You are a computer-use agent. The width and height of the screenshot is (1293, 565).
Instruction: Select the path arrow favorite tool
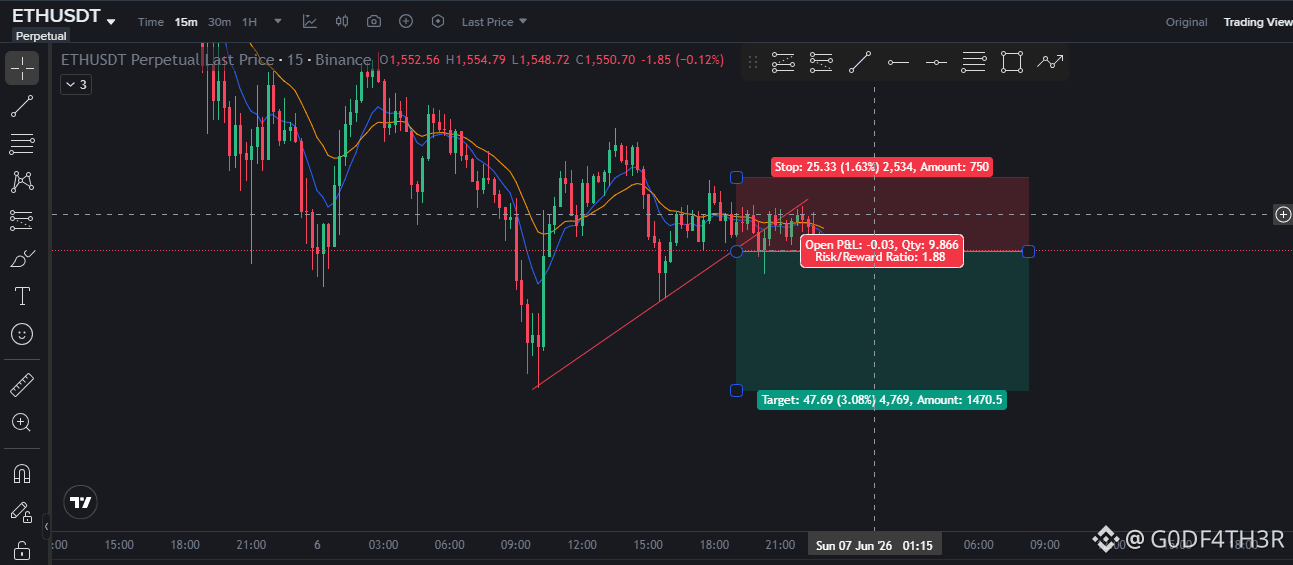[x=1050, y=63]
